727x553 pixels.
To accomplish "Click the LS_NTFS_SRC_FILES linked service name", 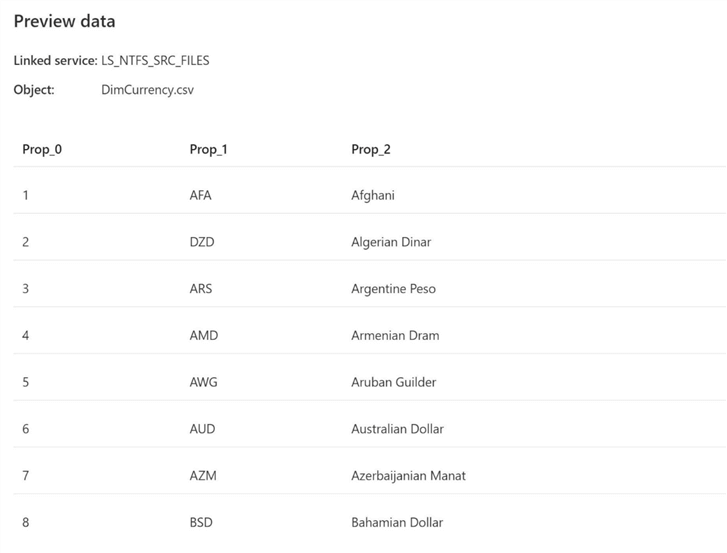I will [155, 60].
